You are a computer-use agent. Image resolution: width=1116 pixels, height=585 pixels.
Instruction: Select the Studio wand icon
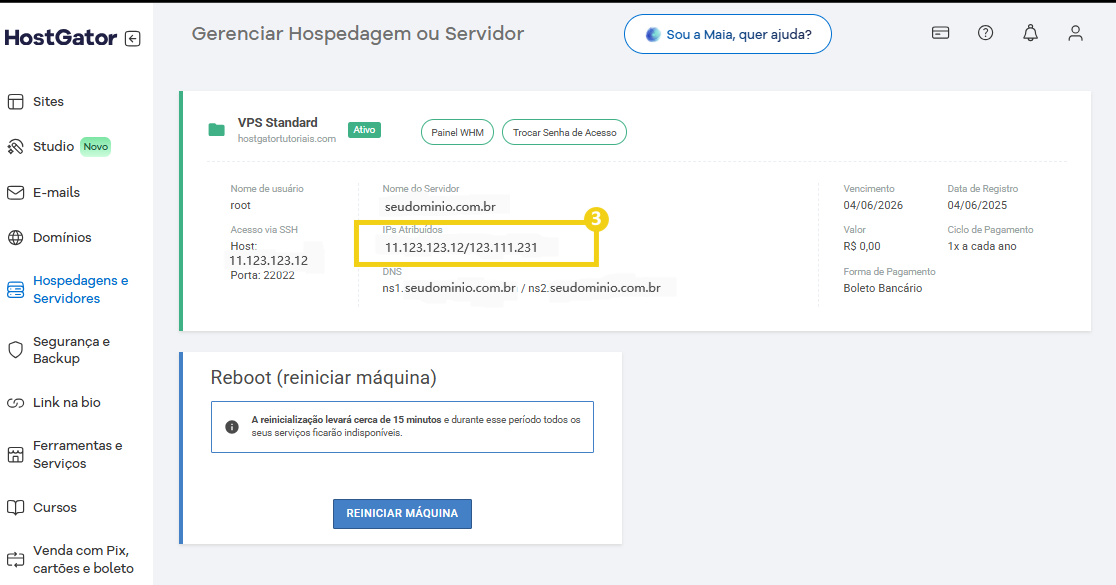point(16,147)
